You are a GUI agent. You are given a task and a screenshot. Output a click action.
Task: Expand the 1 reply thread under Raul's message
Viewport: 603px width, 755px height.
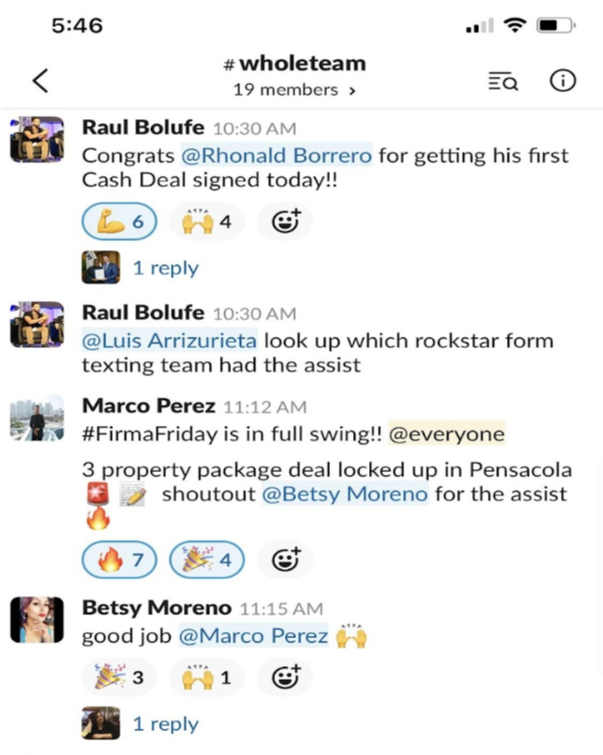(165, 268)
